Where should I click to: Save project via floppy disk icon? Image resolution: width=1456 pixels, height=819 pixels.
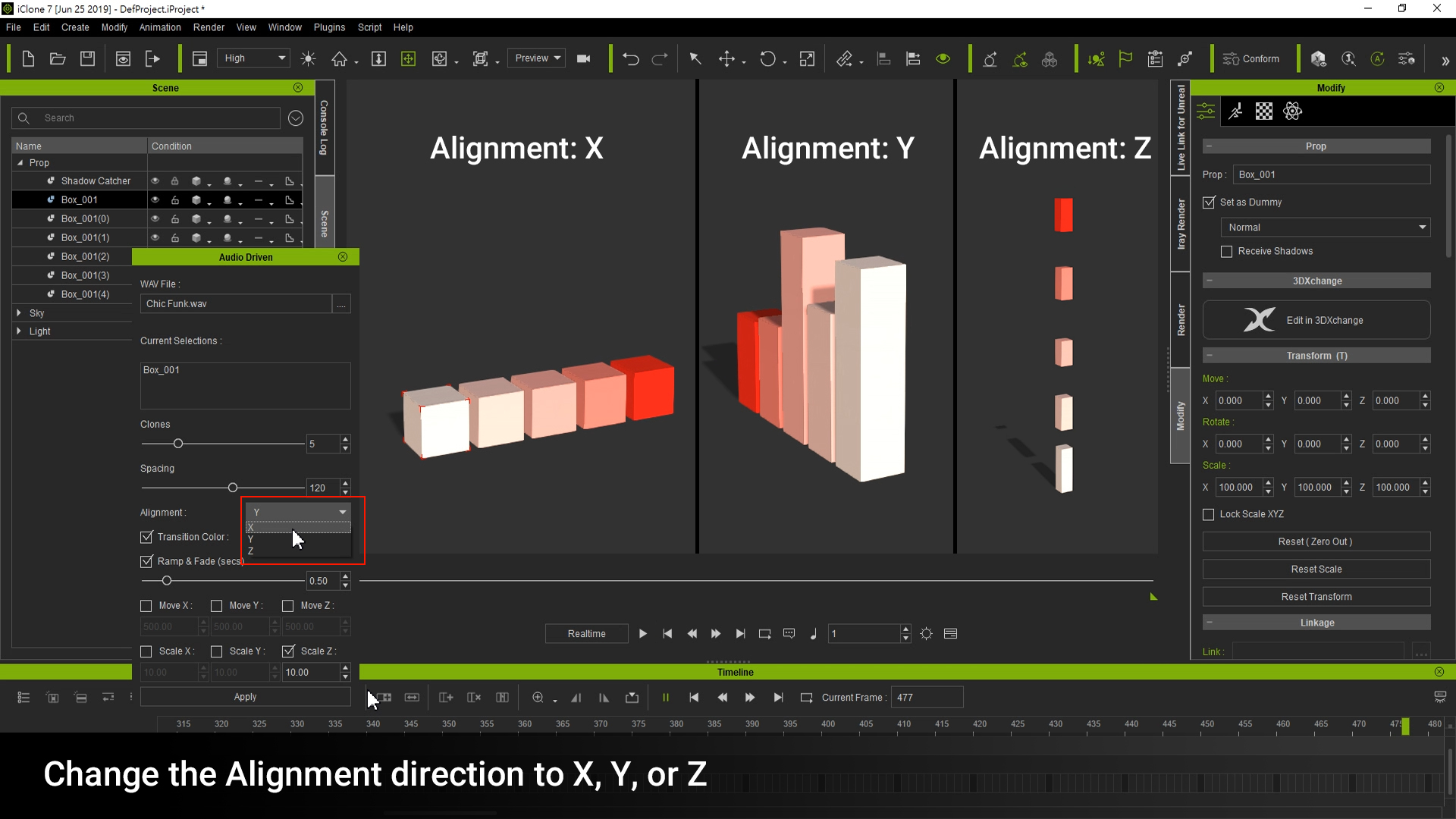[87, 58]
